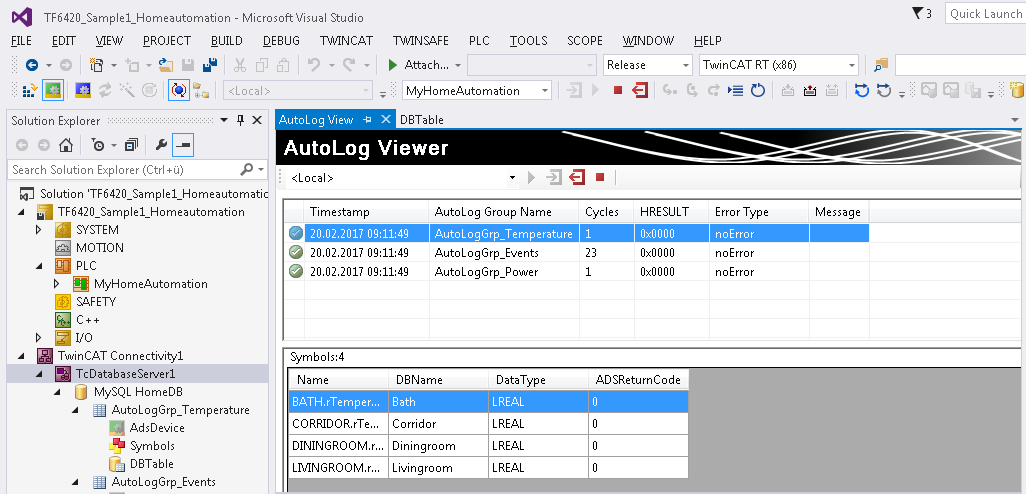Click the Solution Explorer Home icon

tap(65, 145)
